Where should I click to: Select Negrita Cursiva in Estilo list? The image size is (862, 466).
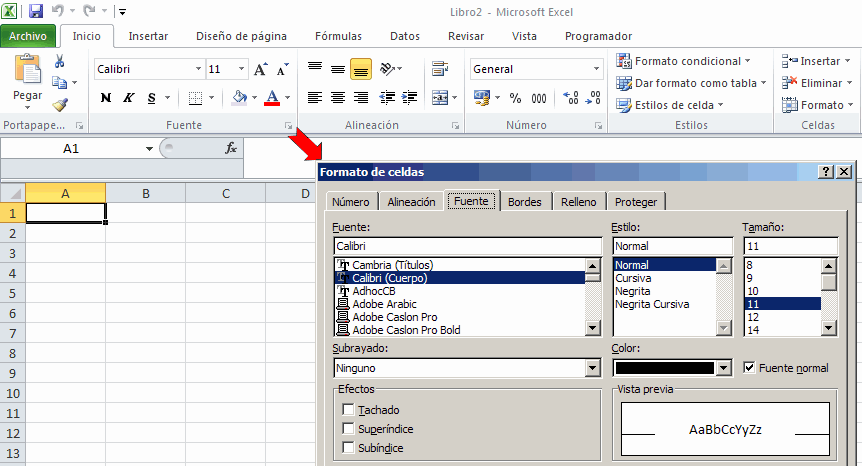[x=652, y=304]
